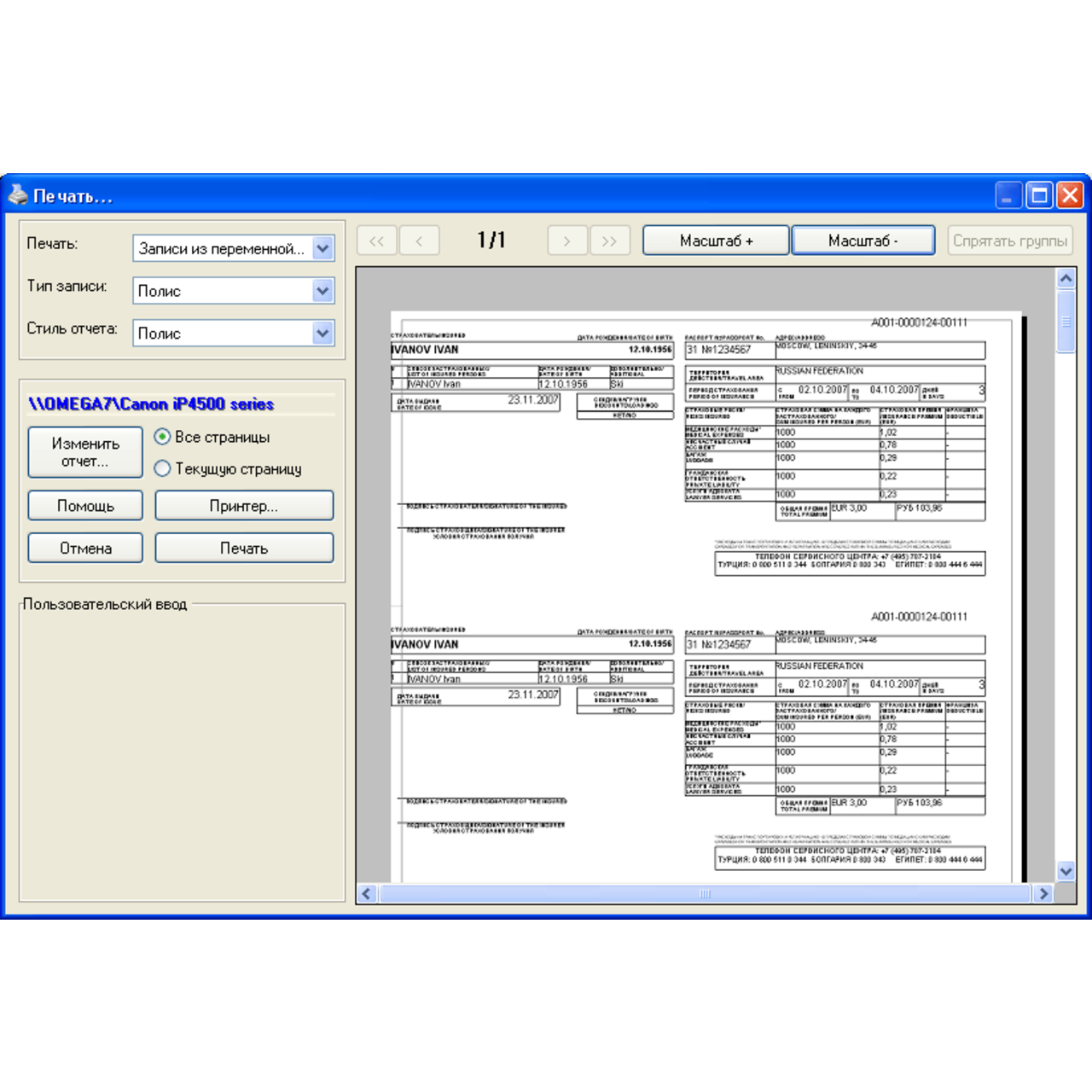Click «Изменить отчет...» to edit the report
This screenshot has width=1092, height=1092.
(84, 451)
